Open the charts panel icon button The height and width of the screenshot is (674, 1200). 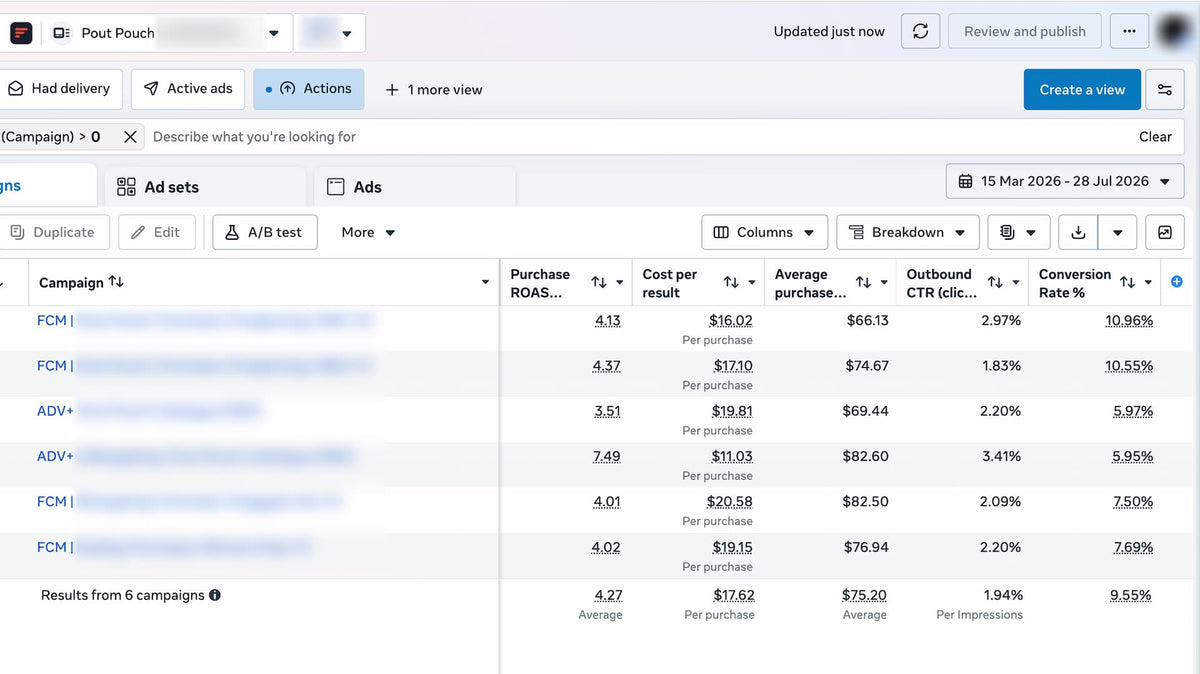pyautogui.click(x=1165, y=232)
